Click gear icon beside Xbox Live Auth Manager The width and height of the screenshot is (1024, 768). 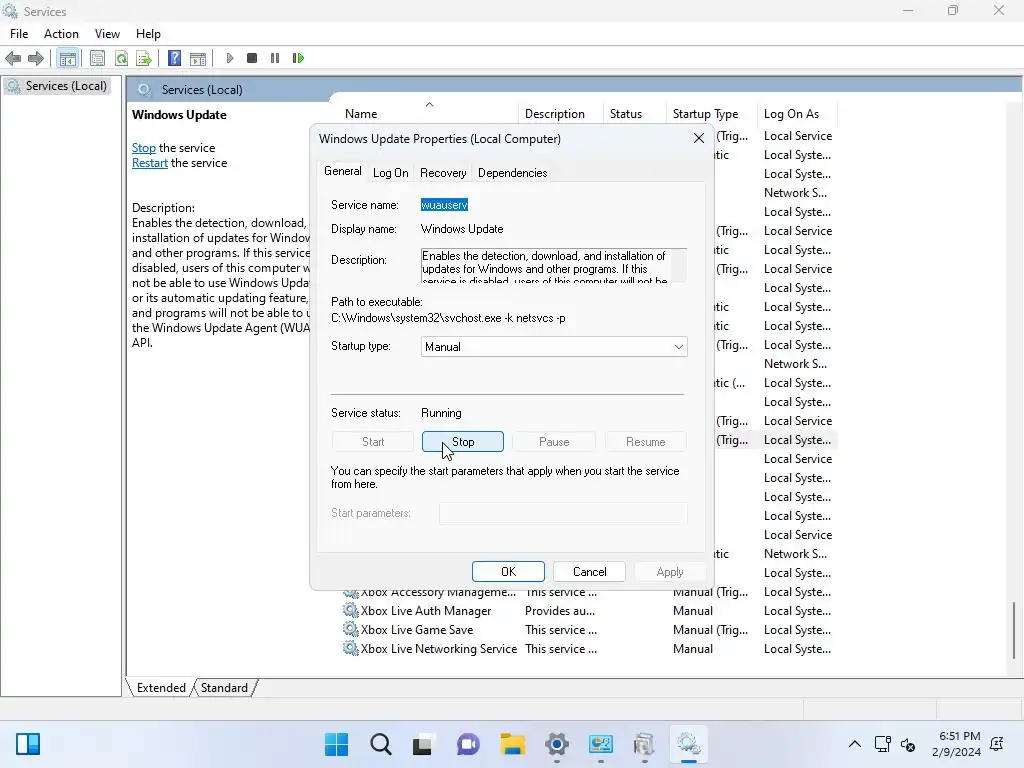[351, 611]
